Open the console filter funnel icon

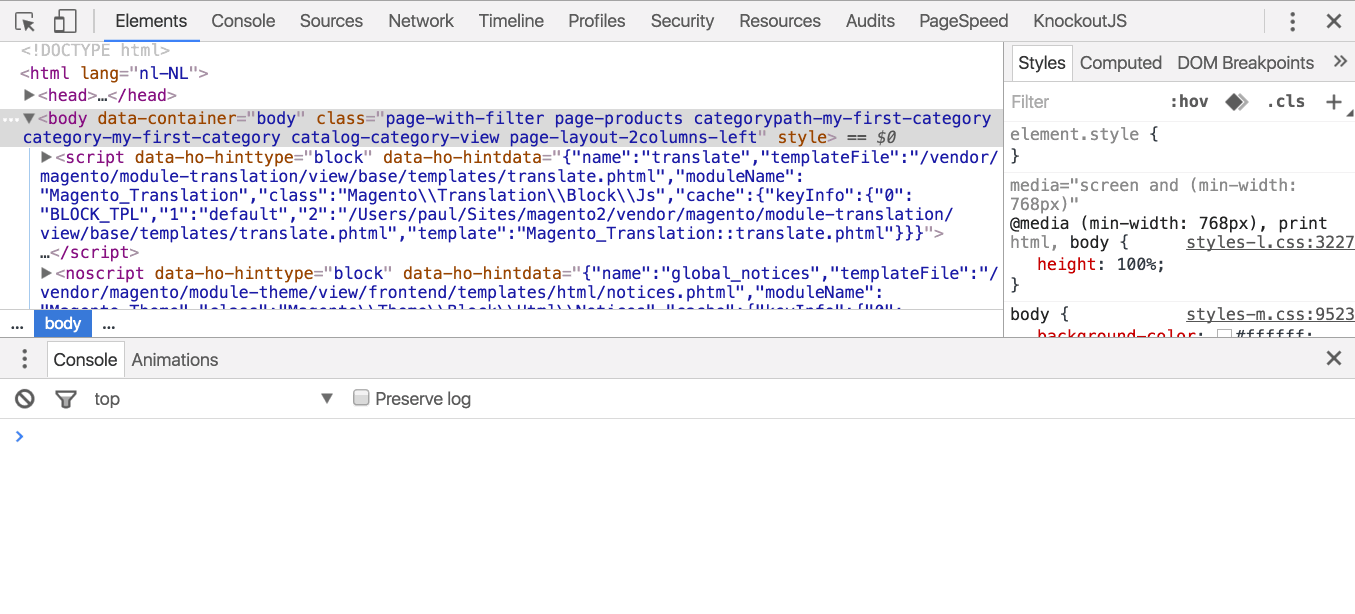(x=65, y=399)
